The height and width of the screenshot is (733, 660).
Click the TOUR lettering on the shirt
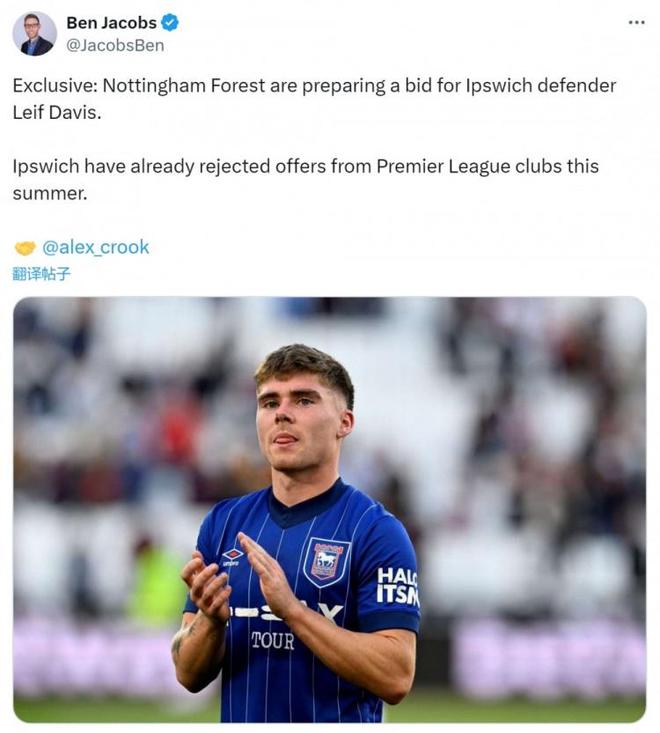coord(273,640)
